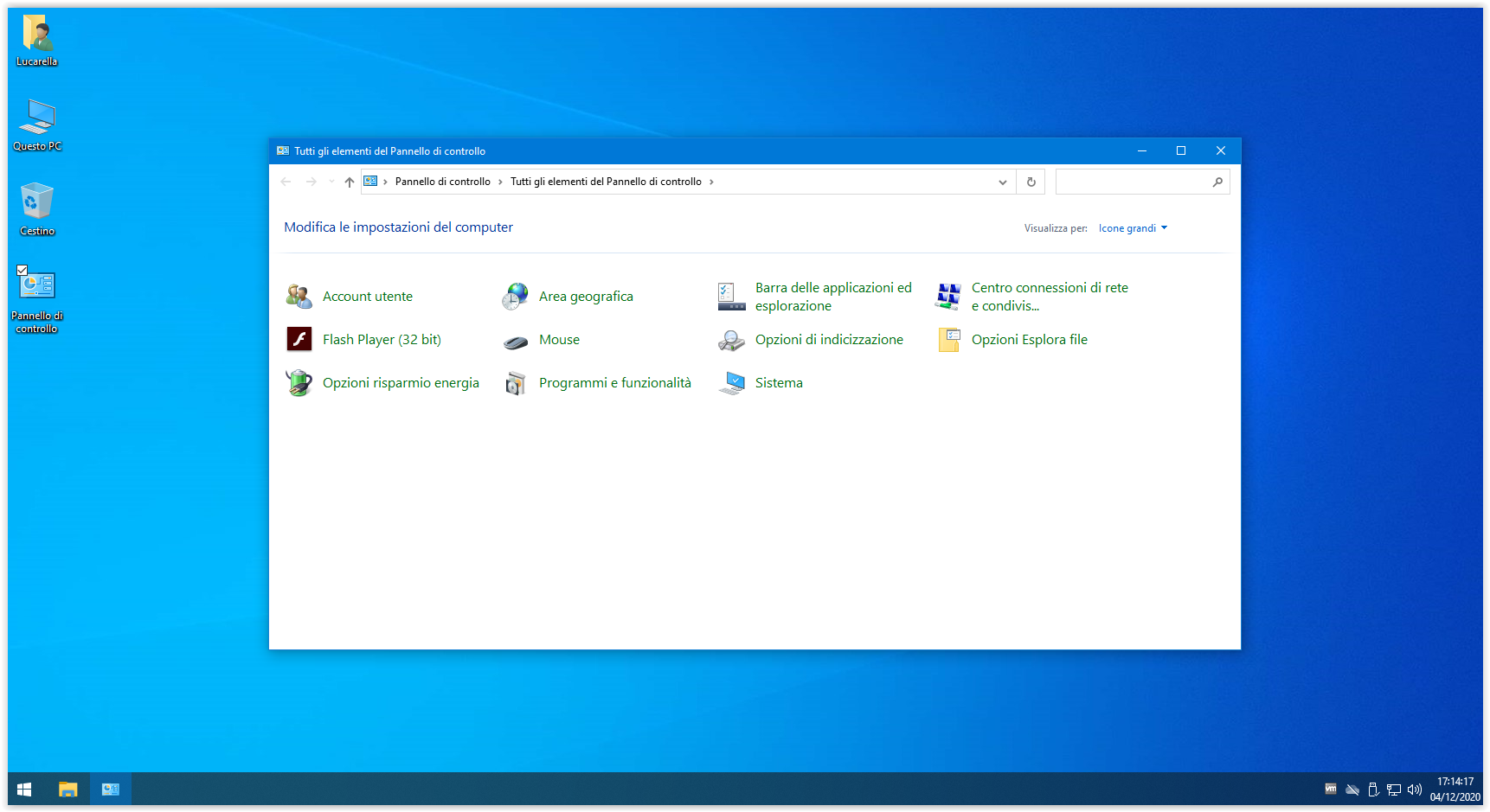This screenshot has height=812, width=1490.
Task: Open the Flash Player (32 bit) link
Action: [x=382, y=340]
